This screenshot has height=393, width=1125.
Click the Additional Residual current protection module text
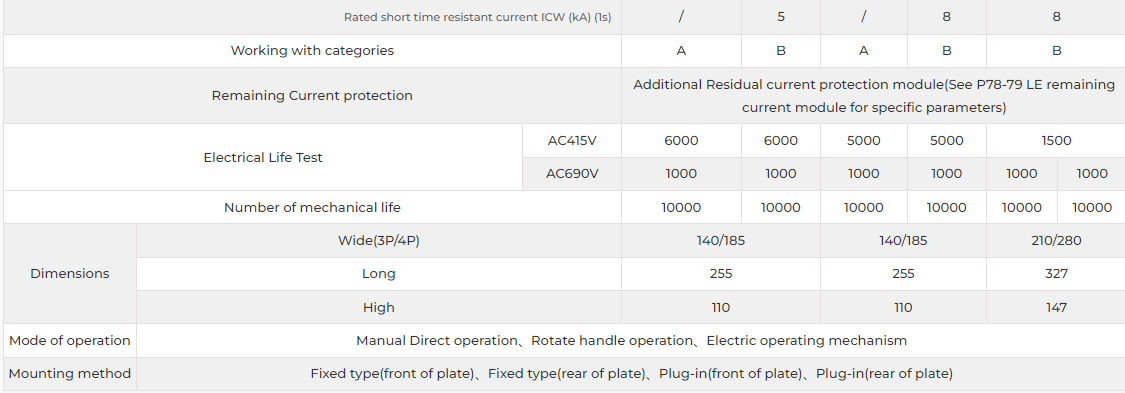pyautogui.click(x=873, y=96)
